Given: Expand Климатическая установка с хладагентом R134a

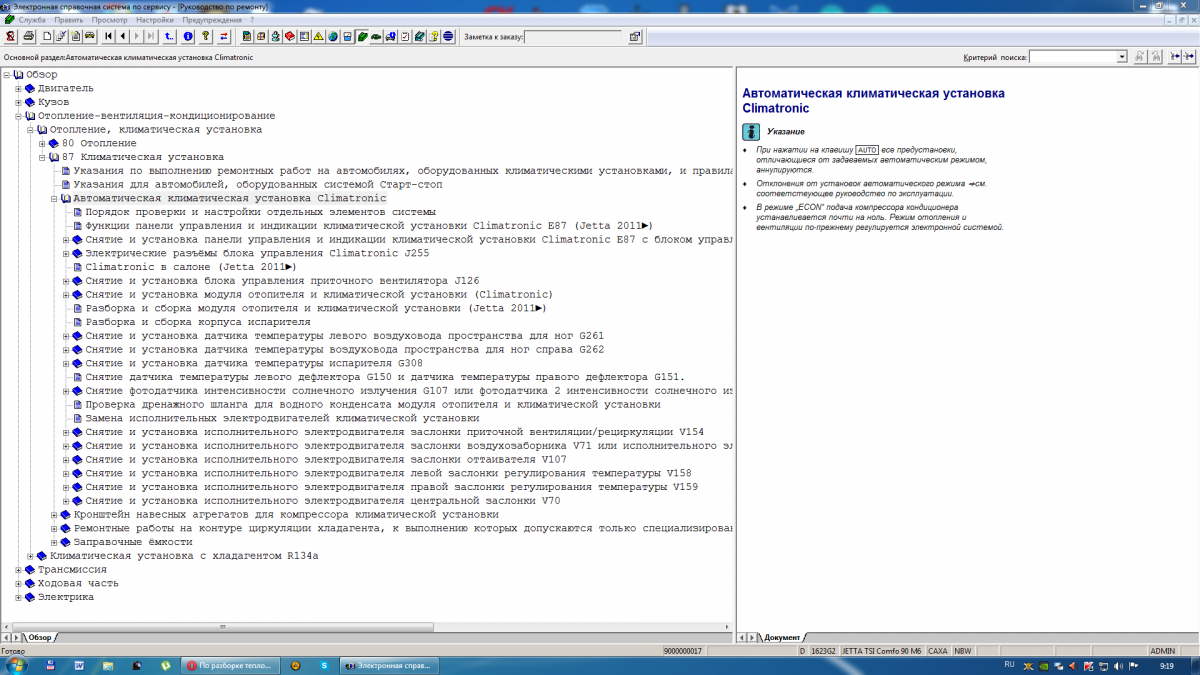Looking at the screenshot, I should click(x=30, y=555).
